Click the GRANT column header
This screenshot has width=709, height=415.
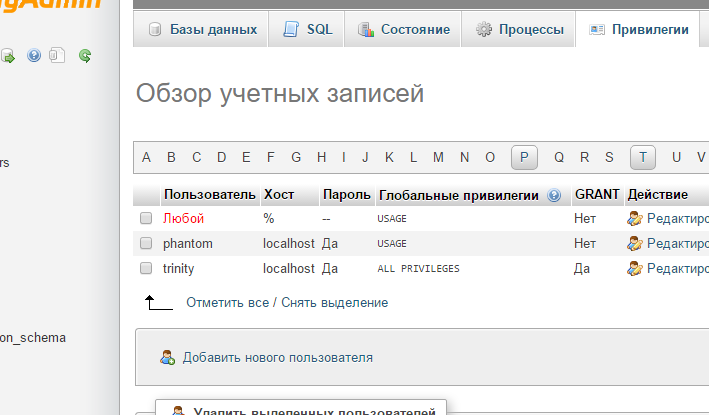597,194
